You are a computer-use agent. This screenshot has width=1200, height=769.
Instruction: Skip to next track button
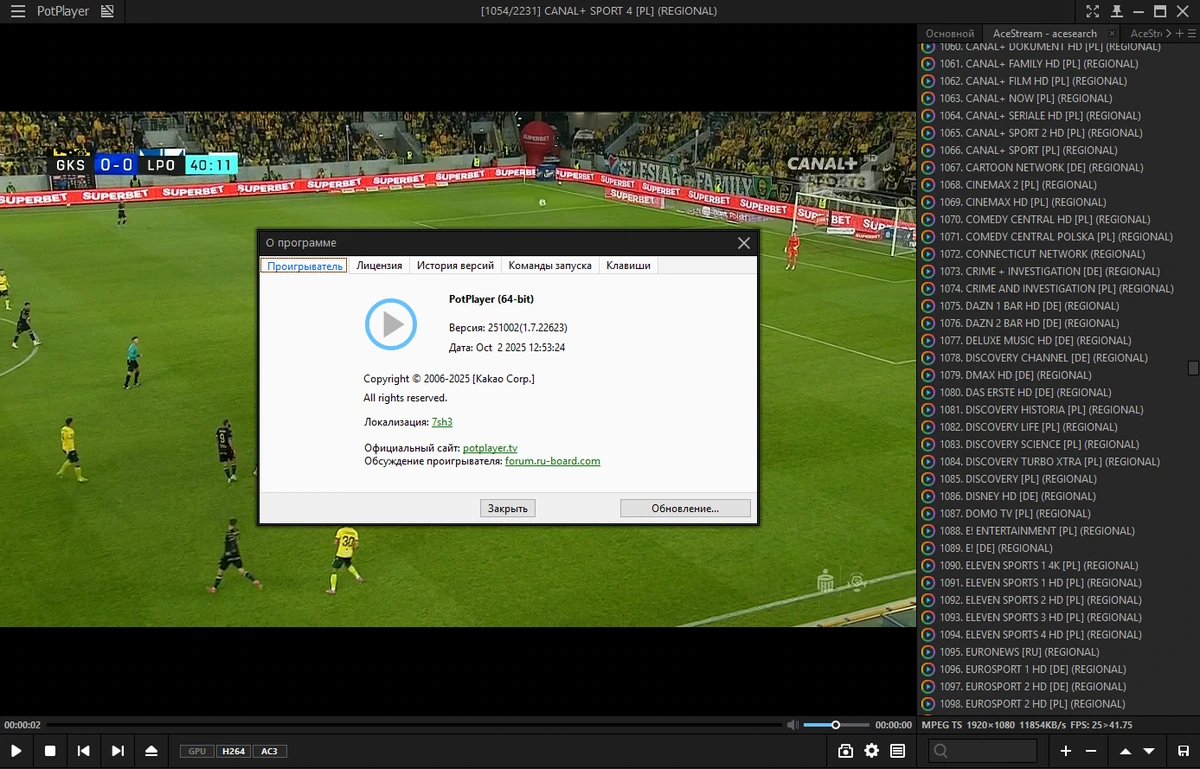[118, 751]
